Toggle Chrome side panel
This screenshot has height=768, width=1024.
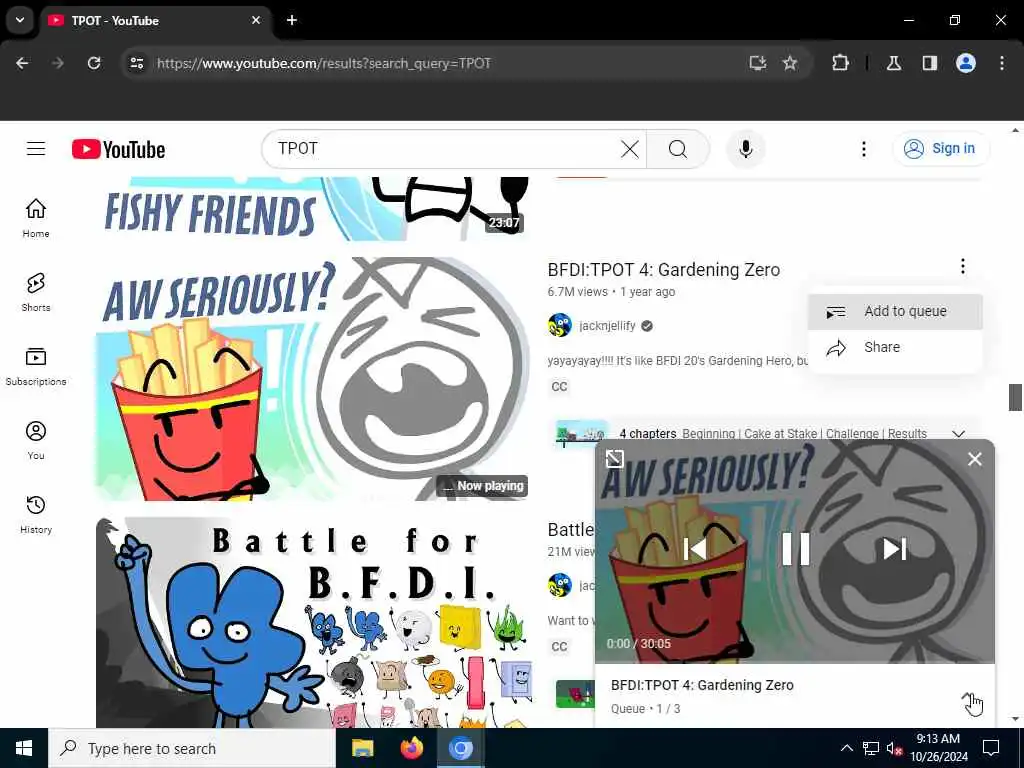[929, 63]
